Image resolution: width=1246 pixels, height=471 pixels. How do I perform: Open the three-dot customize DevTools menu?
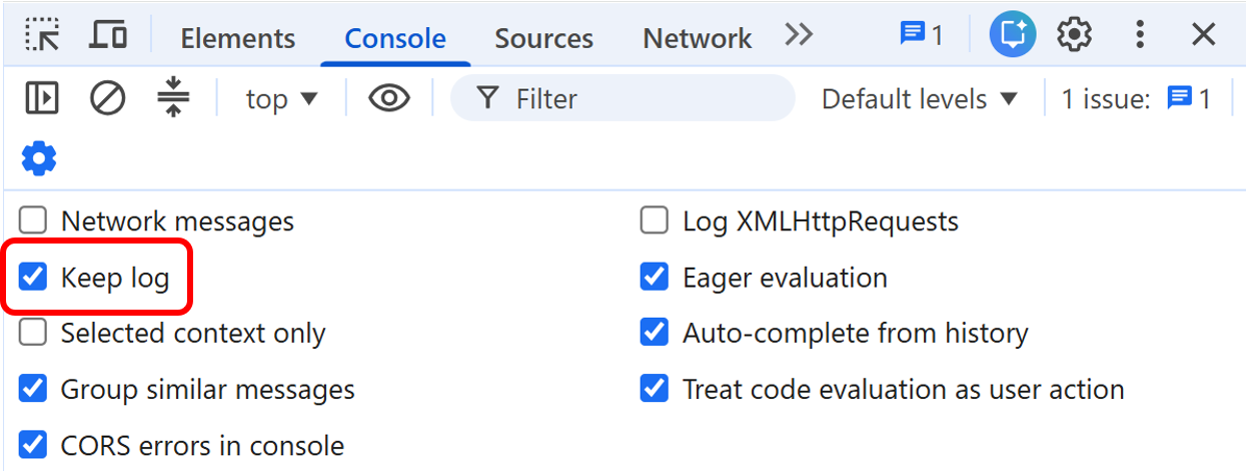1139,35
